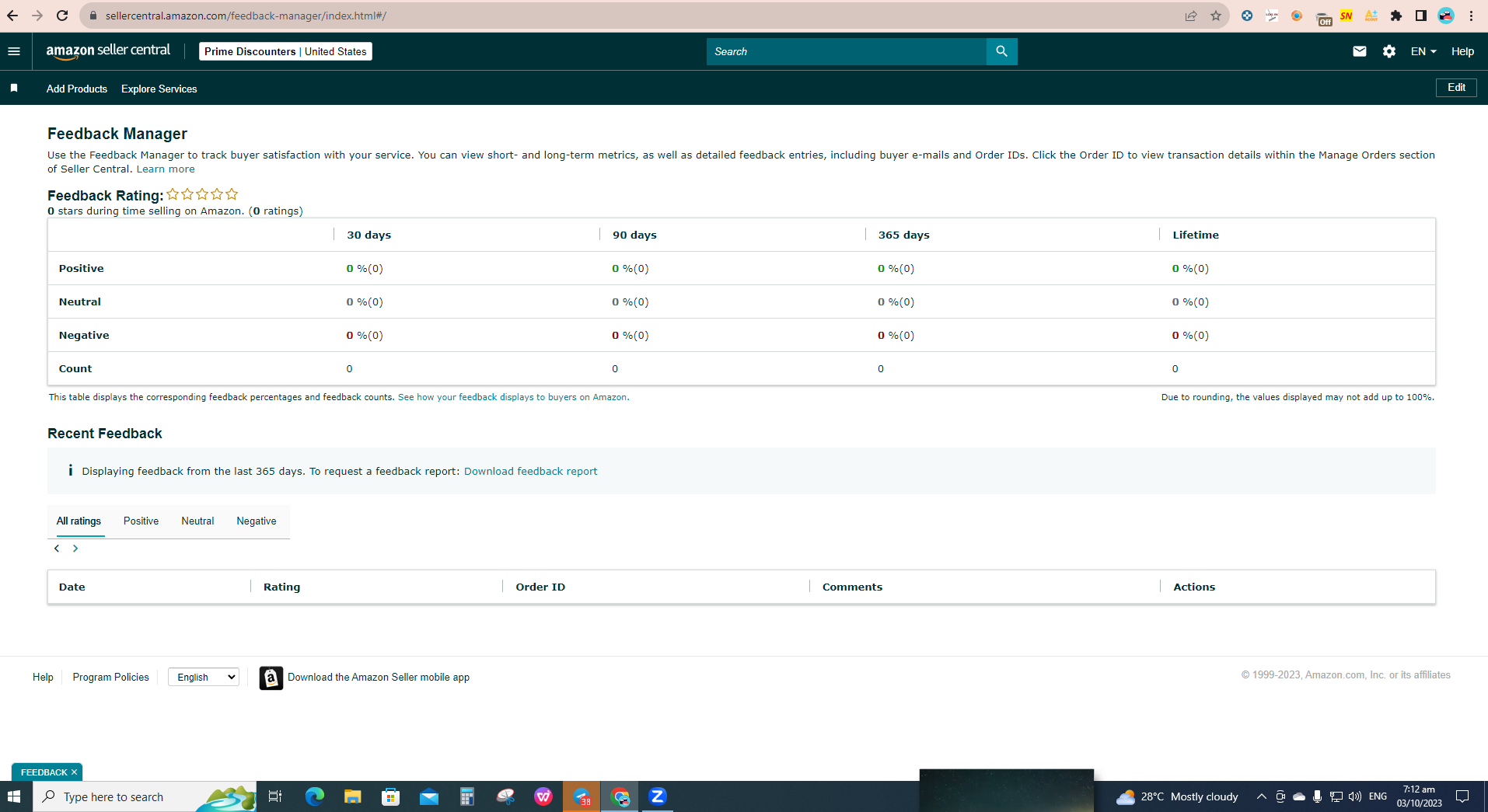Open Help in the top header
Screen dimensions: 1488x812
pos(1462,51)
